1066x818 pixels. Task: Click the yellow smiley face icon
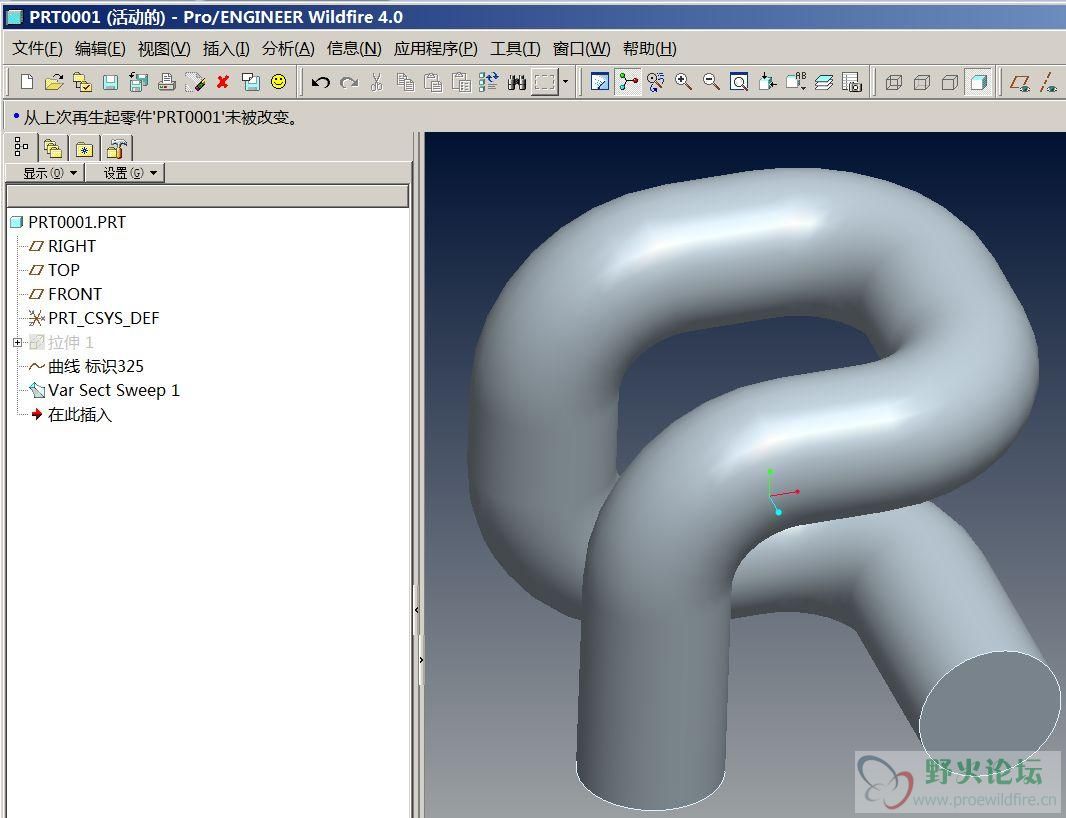(x=279, y=82)
